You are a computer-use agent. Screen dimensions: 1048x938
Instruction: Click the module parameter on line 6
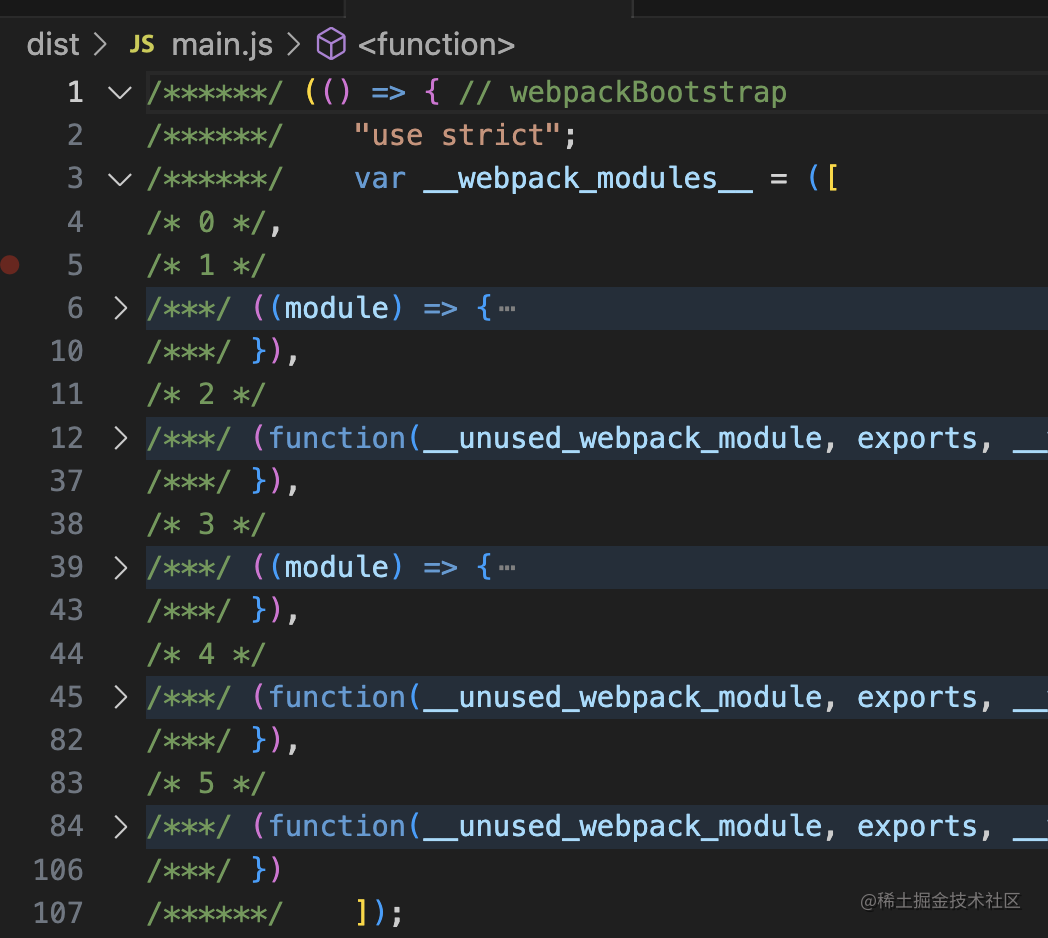(x=337, y=308)
